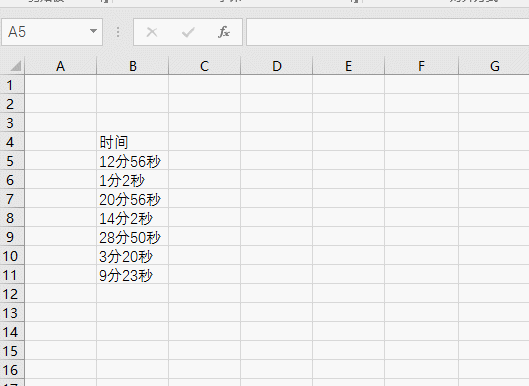Image resolution: width=529 pixels, height=386 pixels.
Task: Select column E header
Action: point(349,66)
